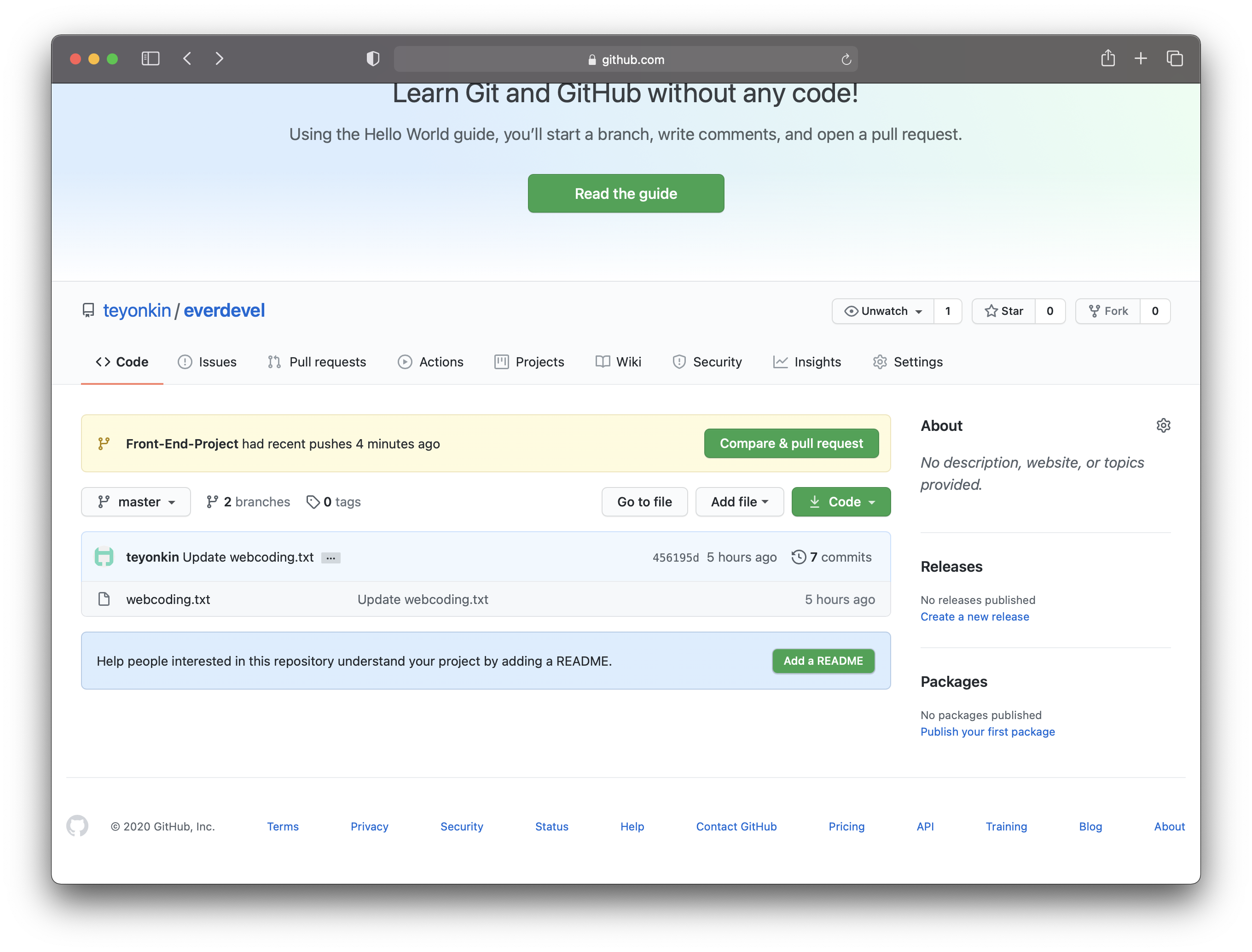1252x952 pixels.
Task: Open the footer Training link
Action: [x=1006, y=826]
